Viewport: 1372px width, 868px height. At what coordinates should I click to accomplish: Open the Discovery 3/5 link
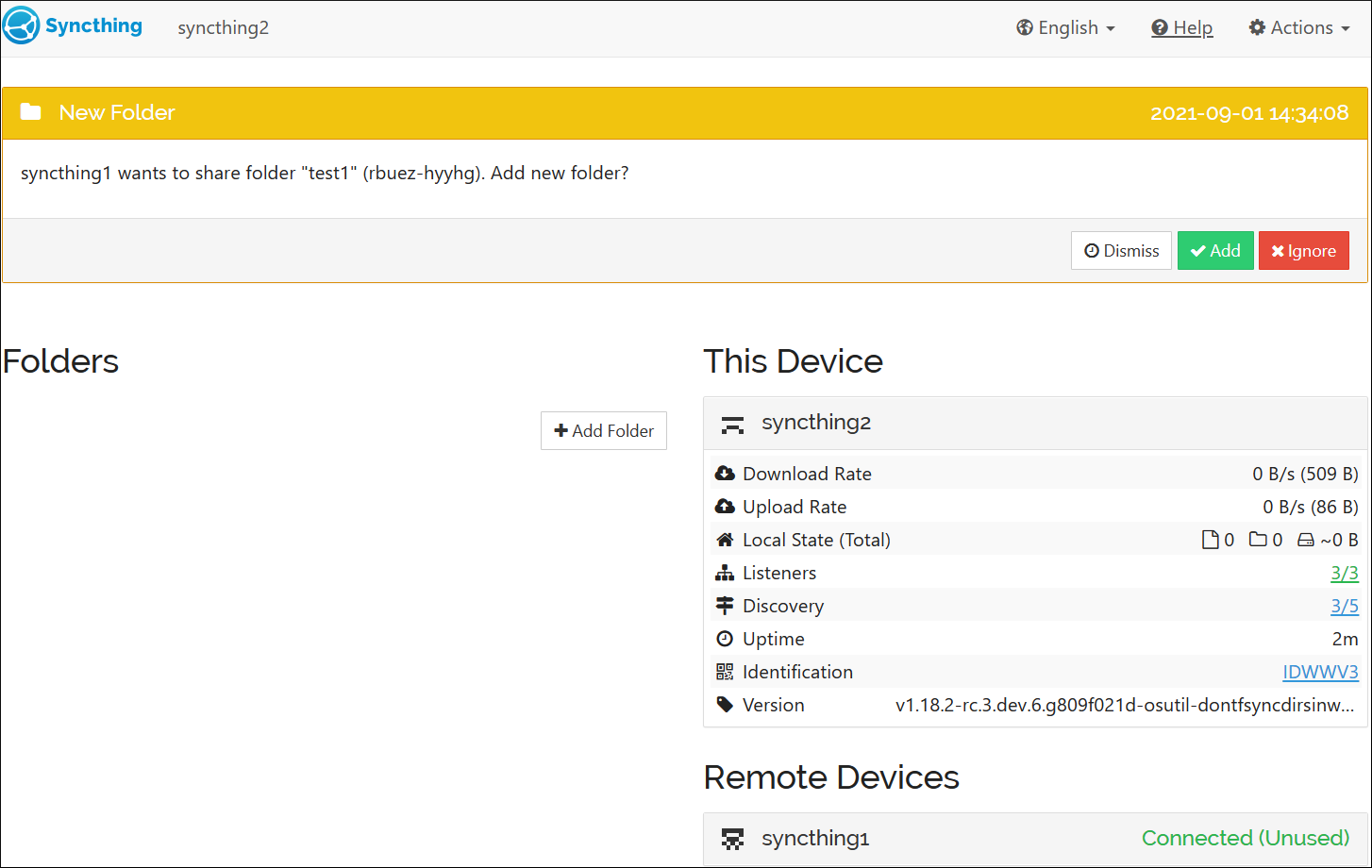click(1345, 606)
